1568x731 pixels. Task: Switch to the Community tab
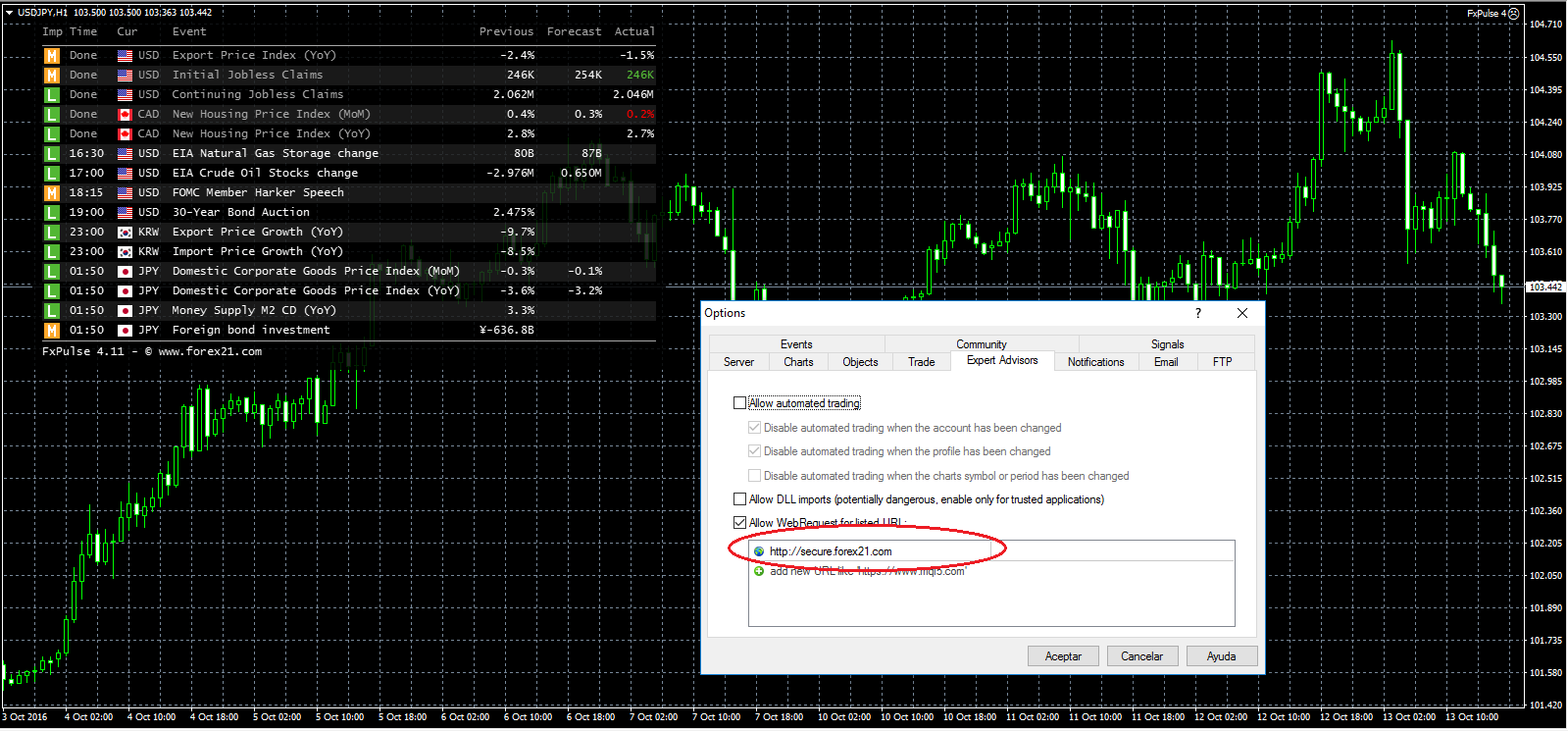click(982, 344)
